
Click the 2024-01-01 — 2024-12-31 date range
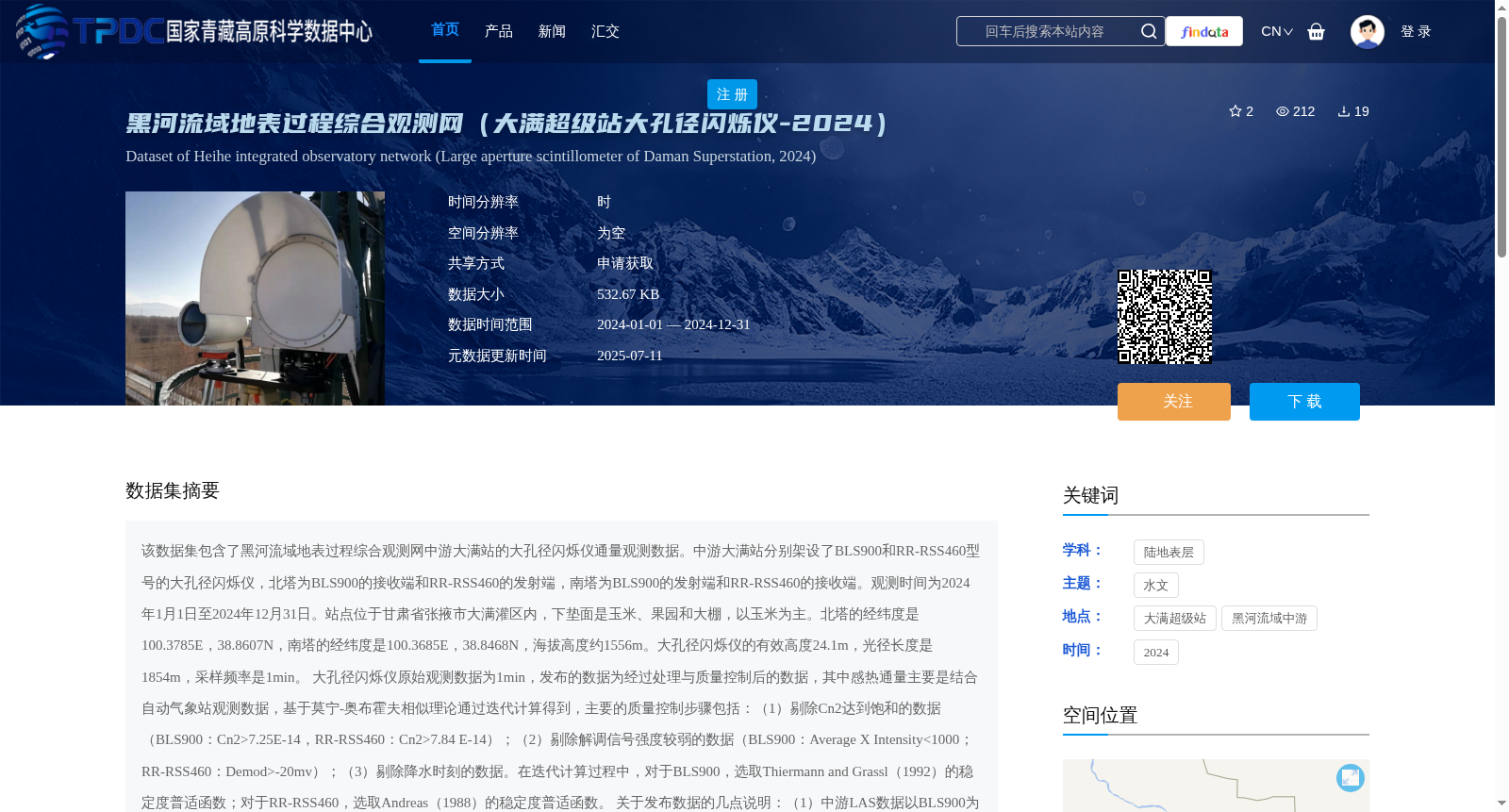[673, 324]
